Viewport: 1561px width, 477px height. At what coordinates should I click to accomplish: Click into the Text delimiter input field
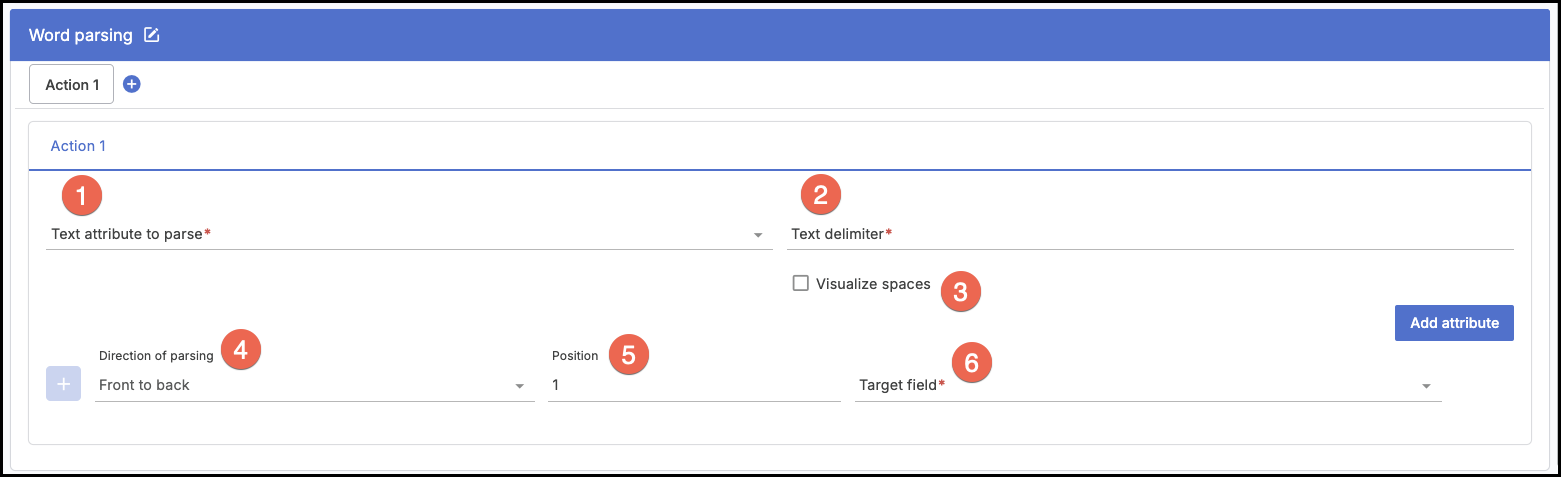click(x=1150, y=234)
